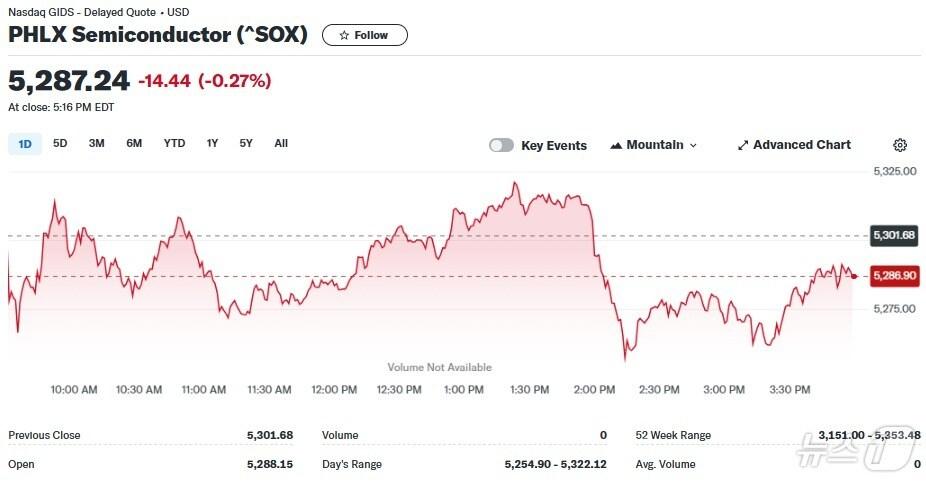This screenshot has height=483, width=926.
Task: Choose the 6M chart range
Action: (134, 143)
